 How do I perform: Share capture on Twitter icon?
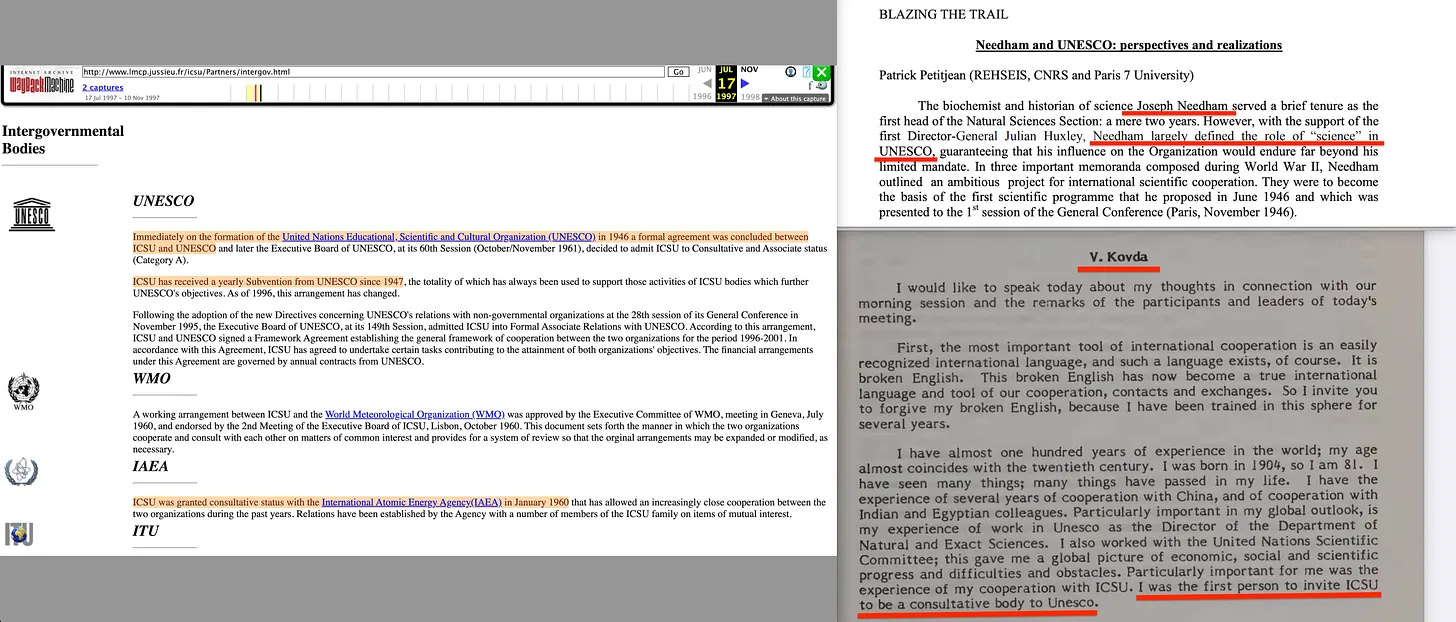click(x=822, y=86)
